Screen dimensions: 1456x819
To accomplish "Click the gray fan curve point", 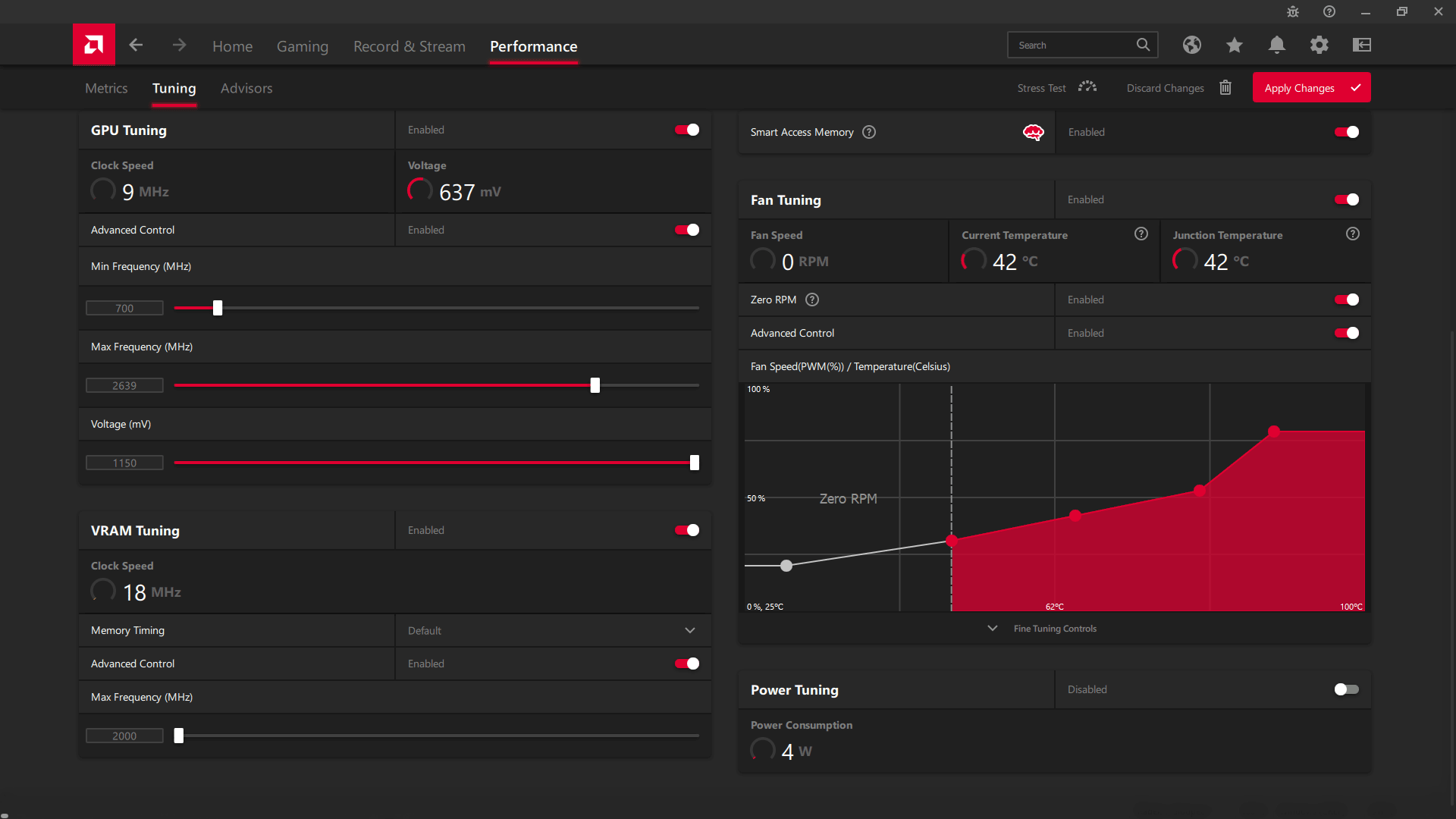I will 786,566.
